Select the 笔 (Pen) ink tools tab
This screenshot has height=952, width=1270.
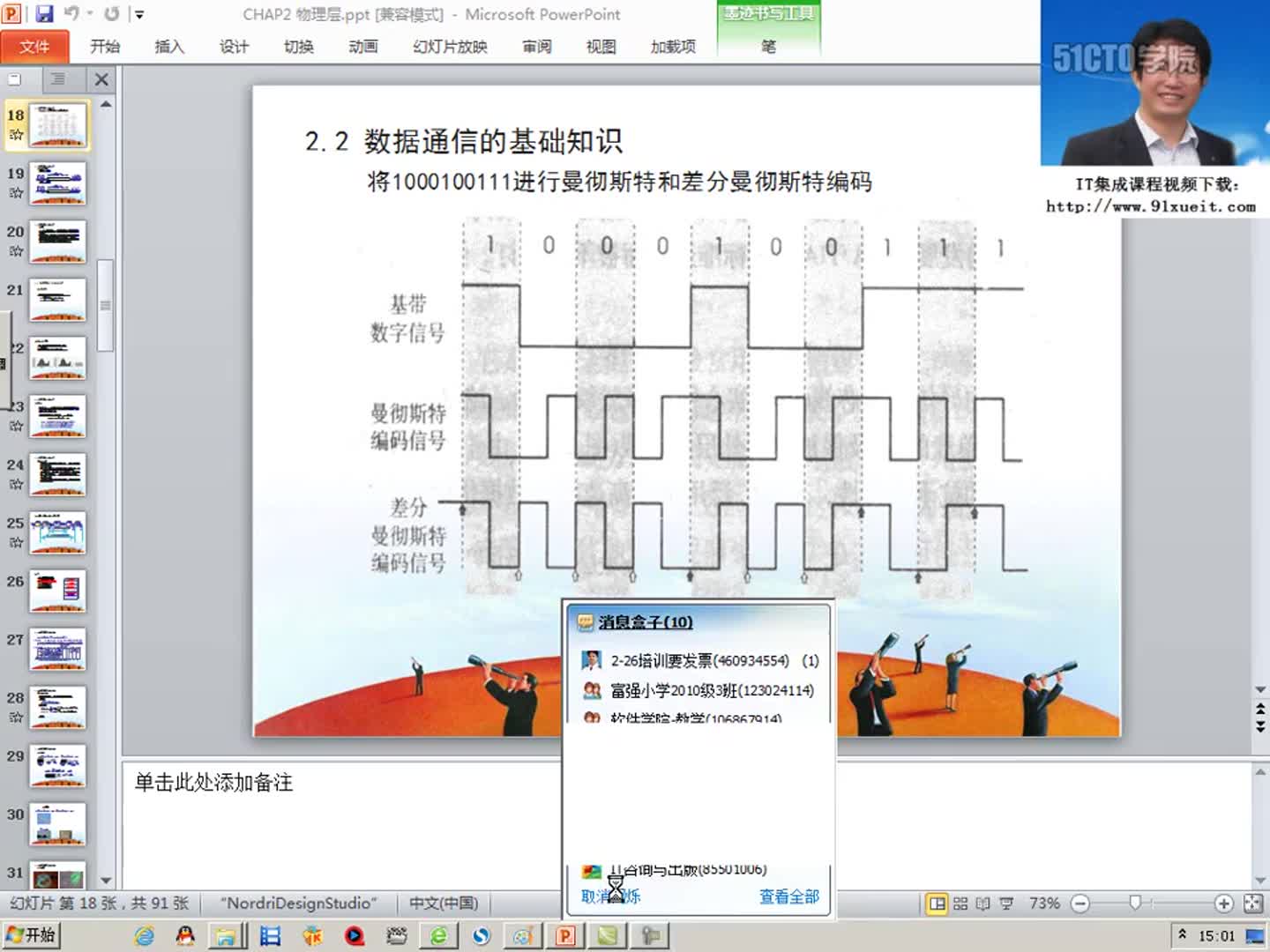pos(769,47)
